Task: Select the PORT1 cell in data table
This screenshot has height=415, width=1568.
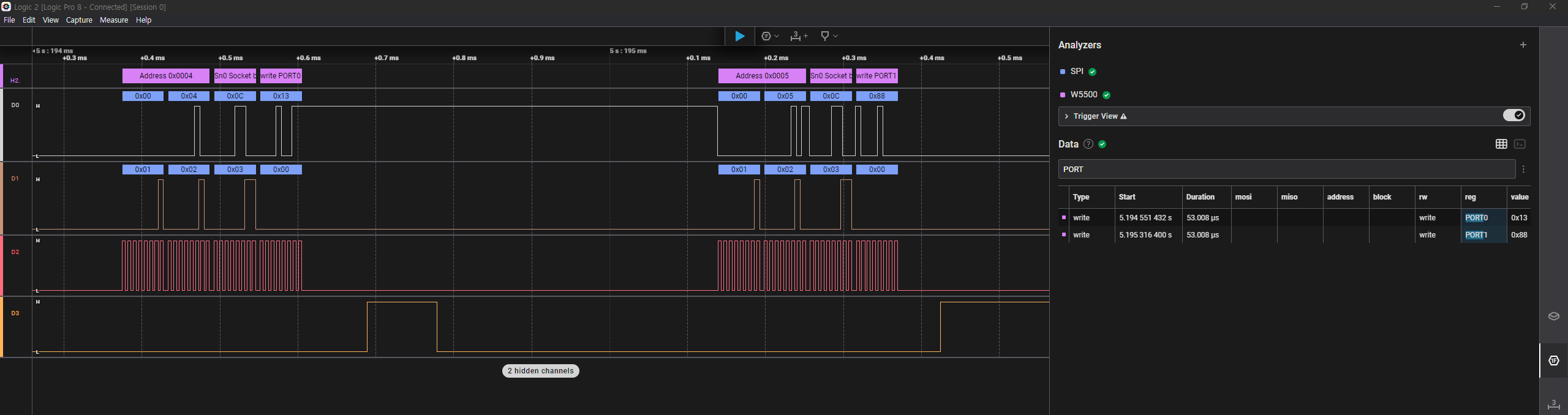Action: click(1483, 235)
